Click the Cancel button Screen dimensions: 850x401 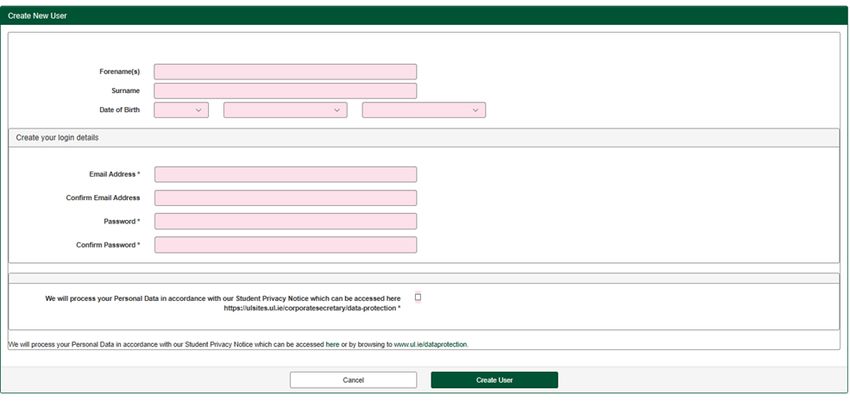coord(353,380)
